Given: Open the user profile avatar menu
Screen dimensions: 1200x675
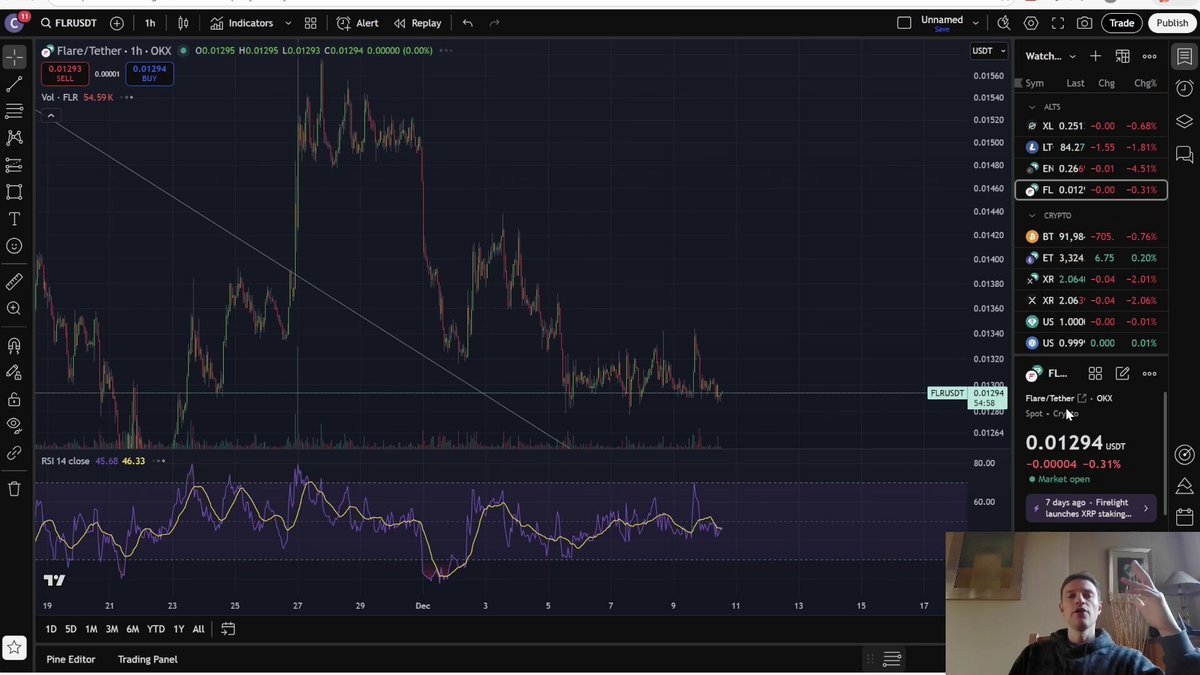Looking at the screenshot, I should [x=15, y=22].
